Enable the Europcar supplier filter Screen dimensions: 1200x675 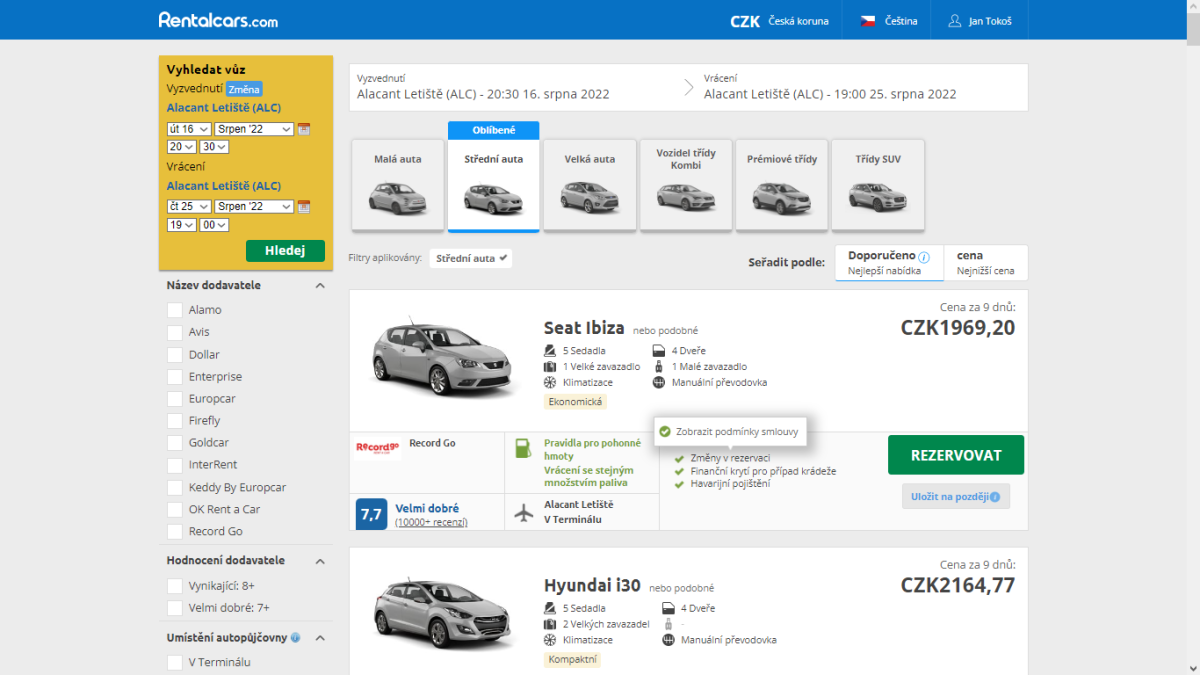175,399
